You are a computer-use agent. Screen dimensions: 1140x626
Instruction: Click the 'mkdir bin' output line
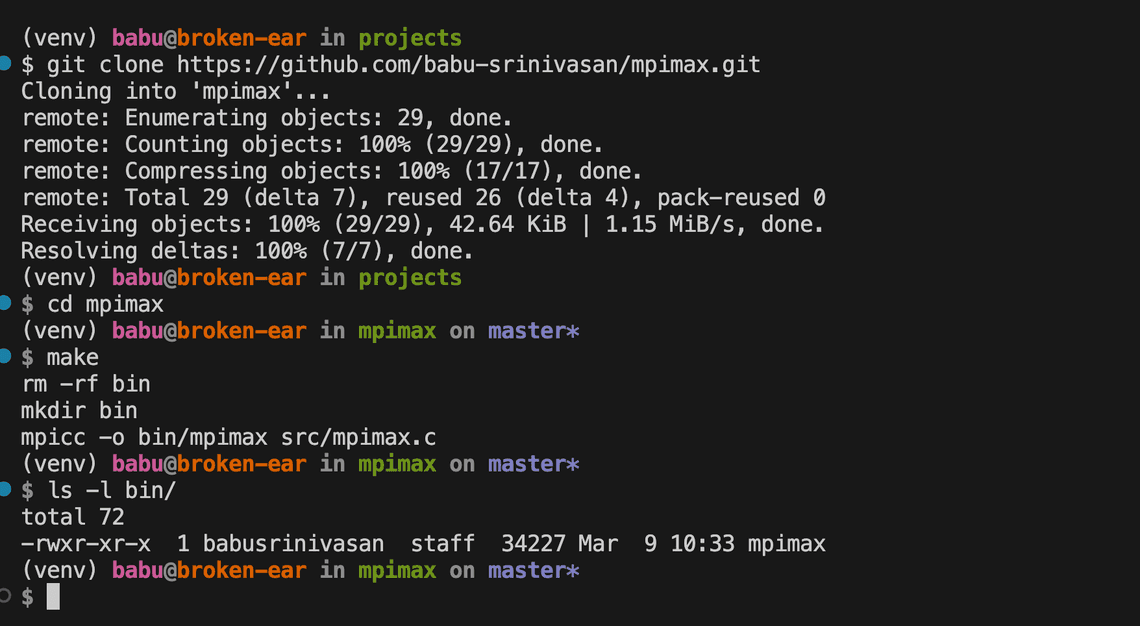click(79, 411)
